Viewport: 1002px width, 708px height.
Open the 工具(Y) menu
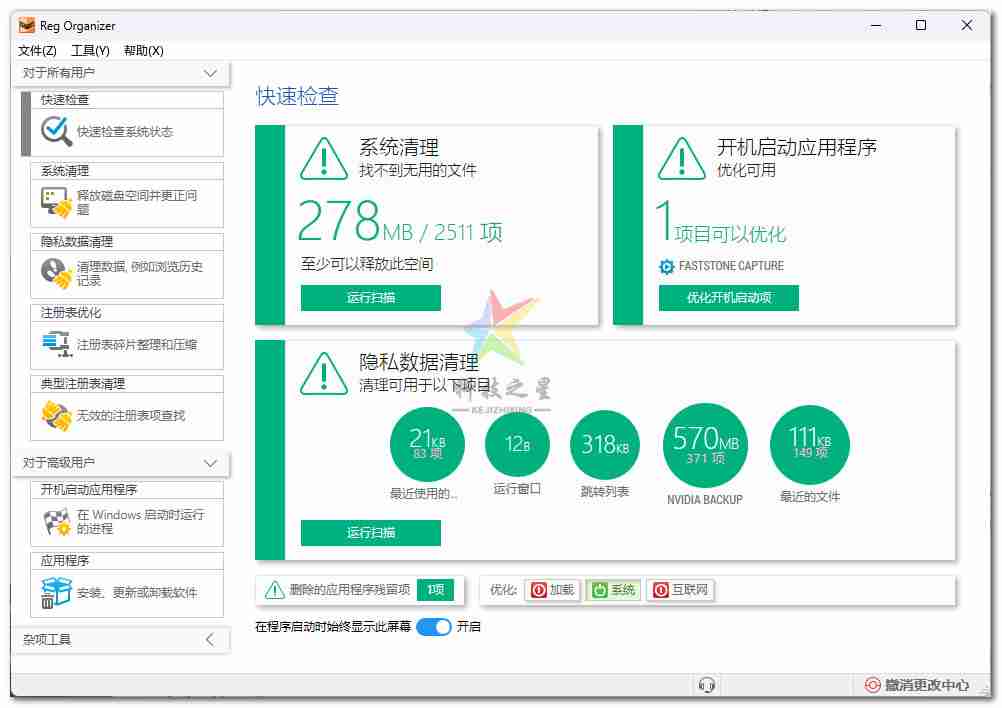coord(90,50)
